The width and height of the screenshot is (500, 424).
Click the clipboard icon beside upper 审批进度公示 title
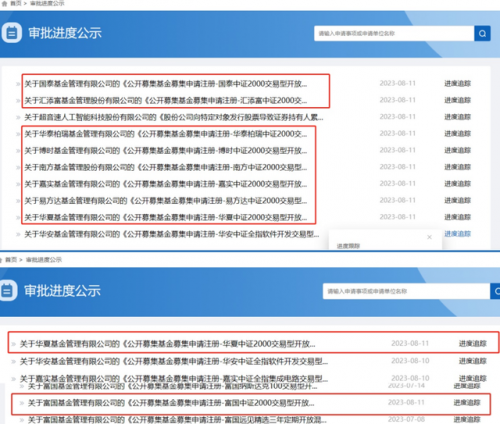tap(12, 33)
